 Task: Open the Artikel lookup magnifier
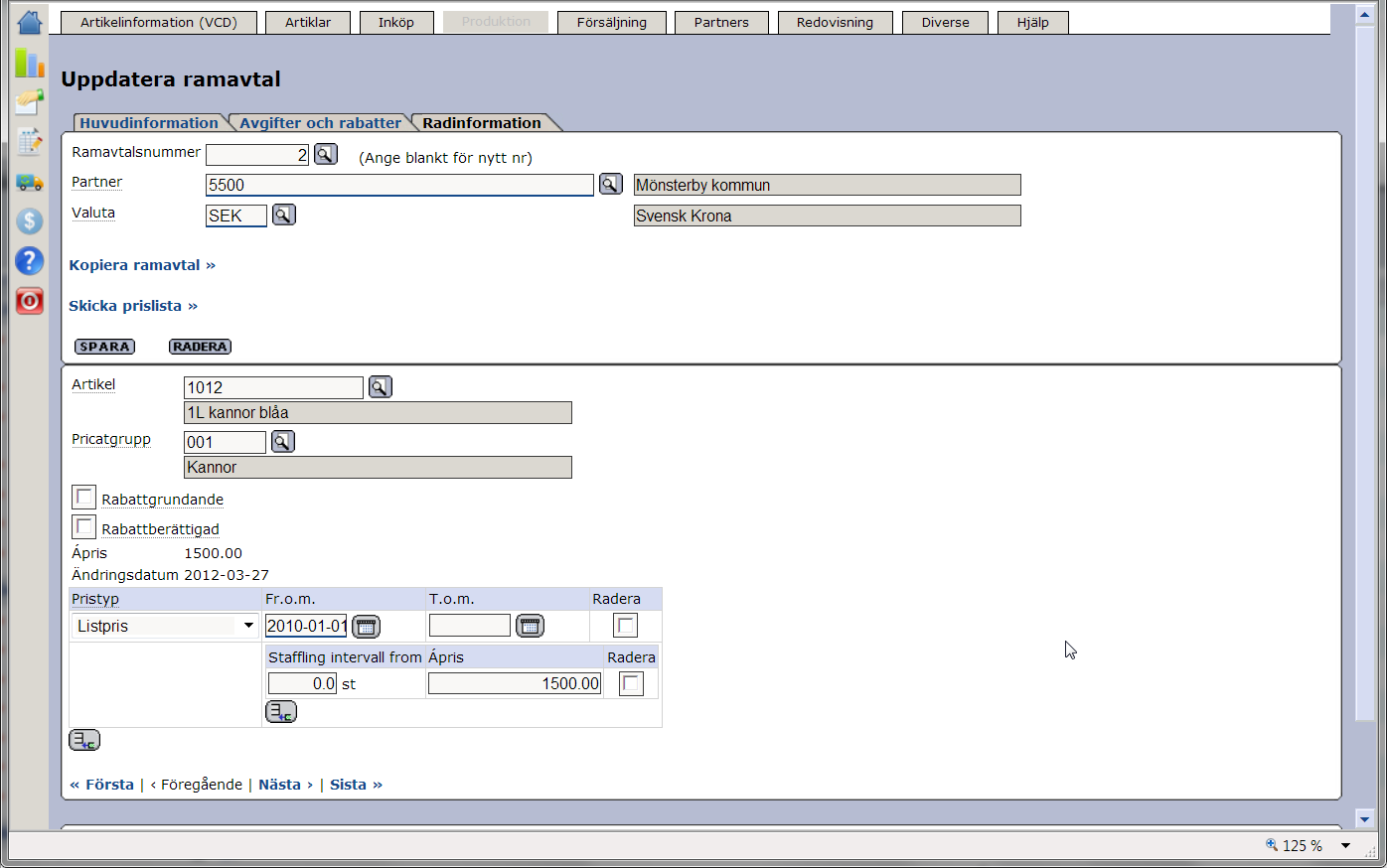tap(381, 387)
